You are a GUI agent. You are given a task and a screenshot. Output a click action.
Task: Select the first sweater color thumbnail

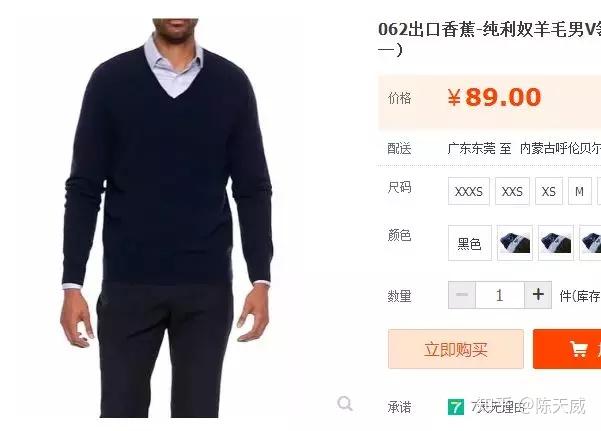click(x=515, y=243)
